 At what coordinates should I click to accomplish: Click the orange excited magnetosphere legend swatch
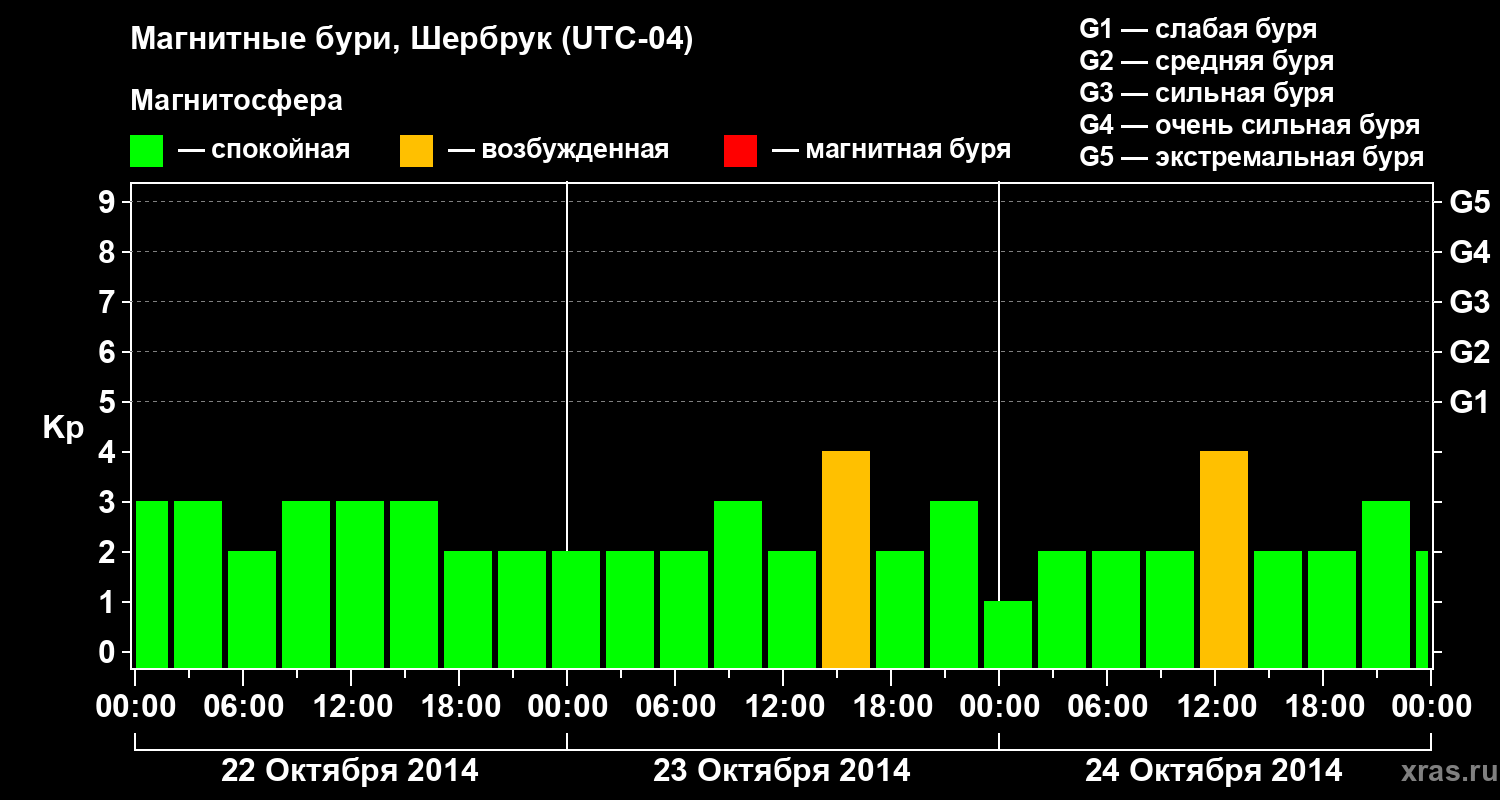point(417,151)
